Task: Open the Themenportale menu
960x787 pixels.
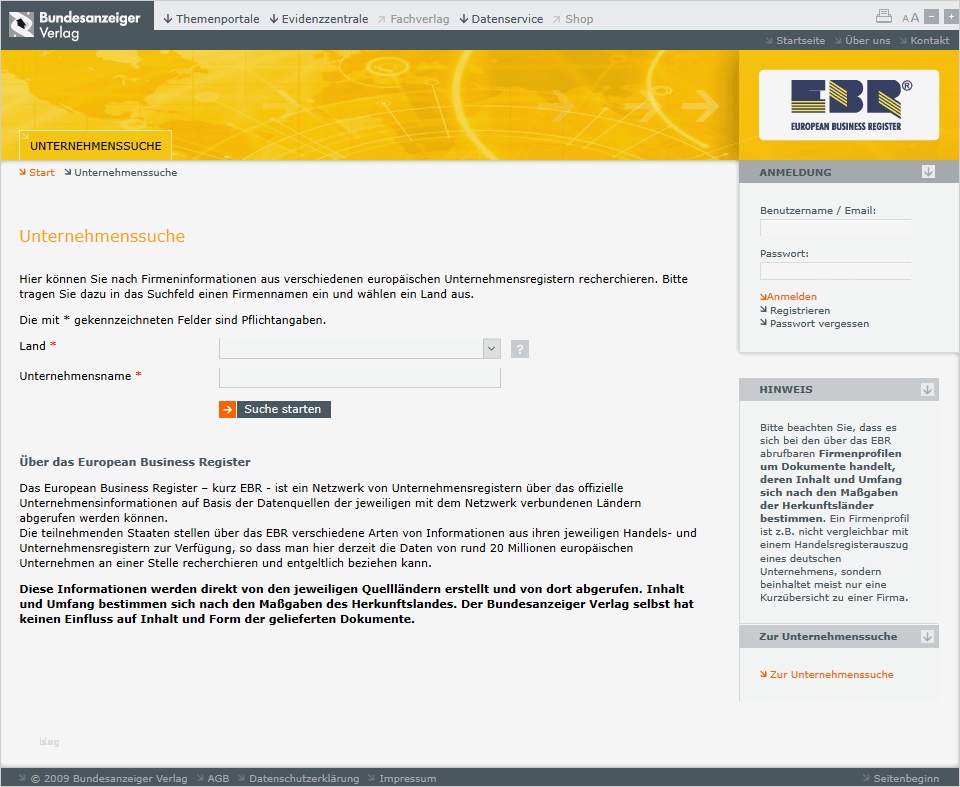Action: point(211,19)
